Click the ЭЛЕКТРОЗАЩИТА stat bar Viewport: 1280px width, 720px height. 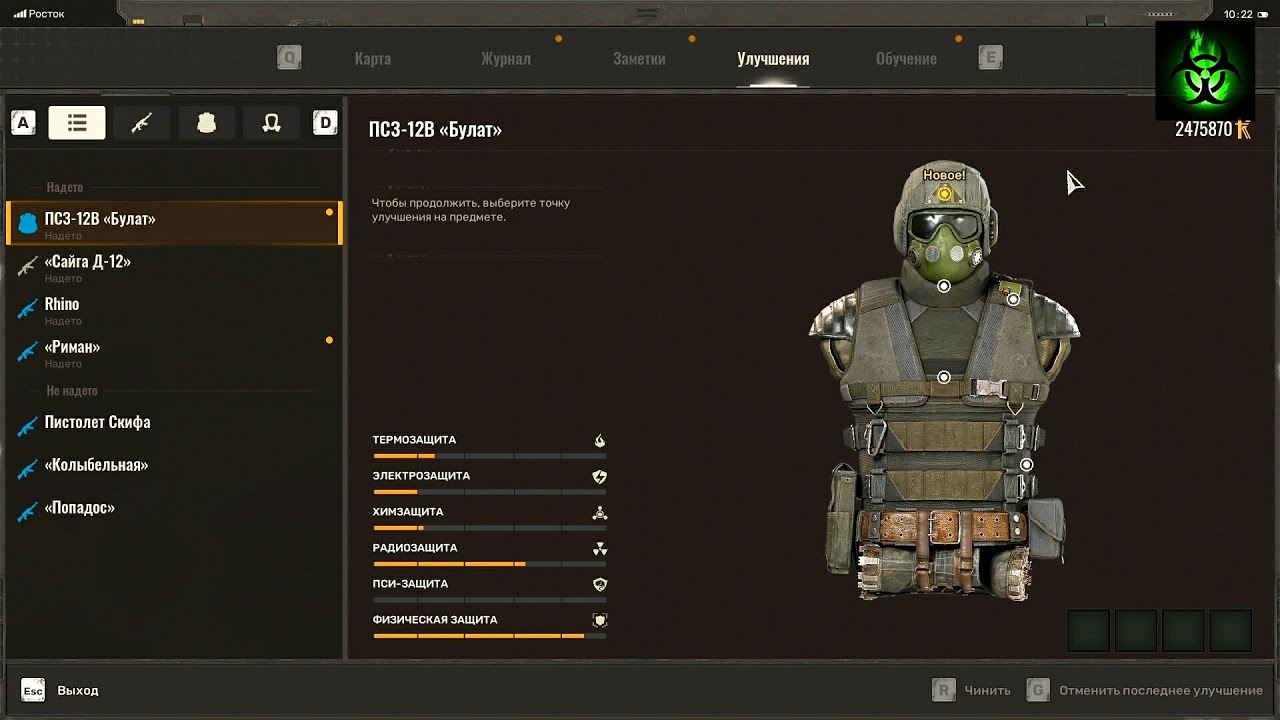tap(489, 492)
